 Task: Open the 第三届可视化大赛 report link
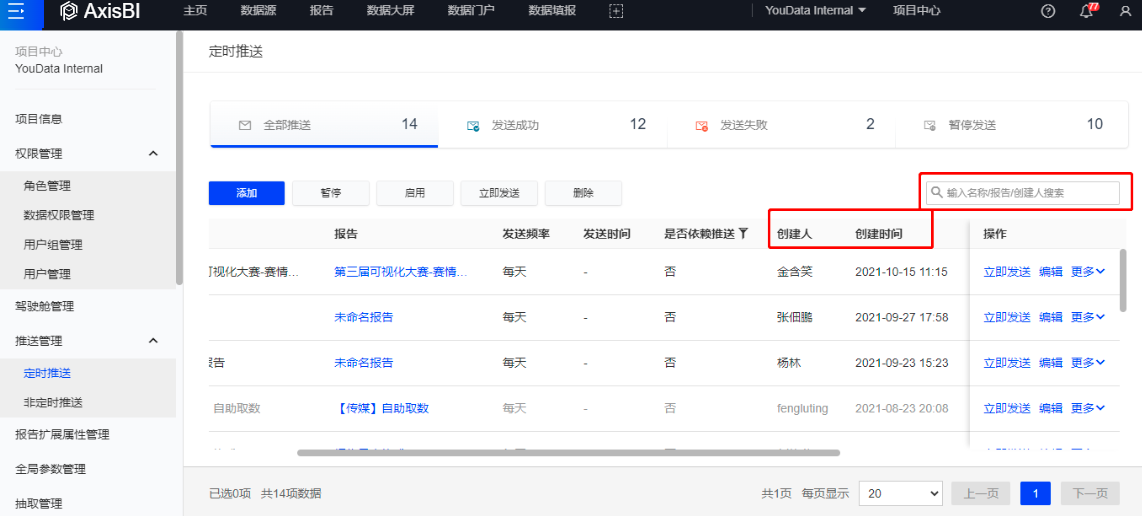(x=400, y=272)
